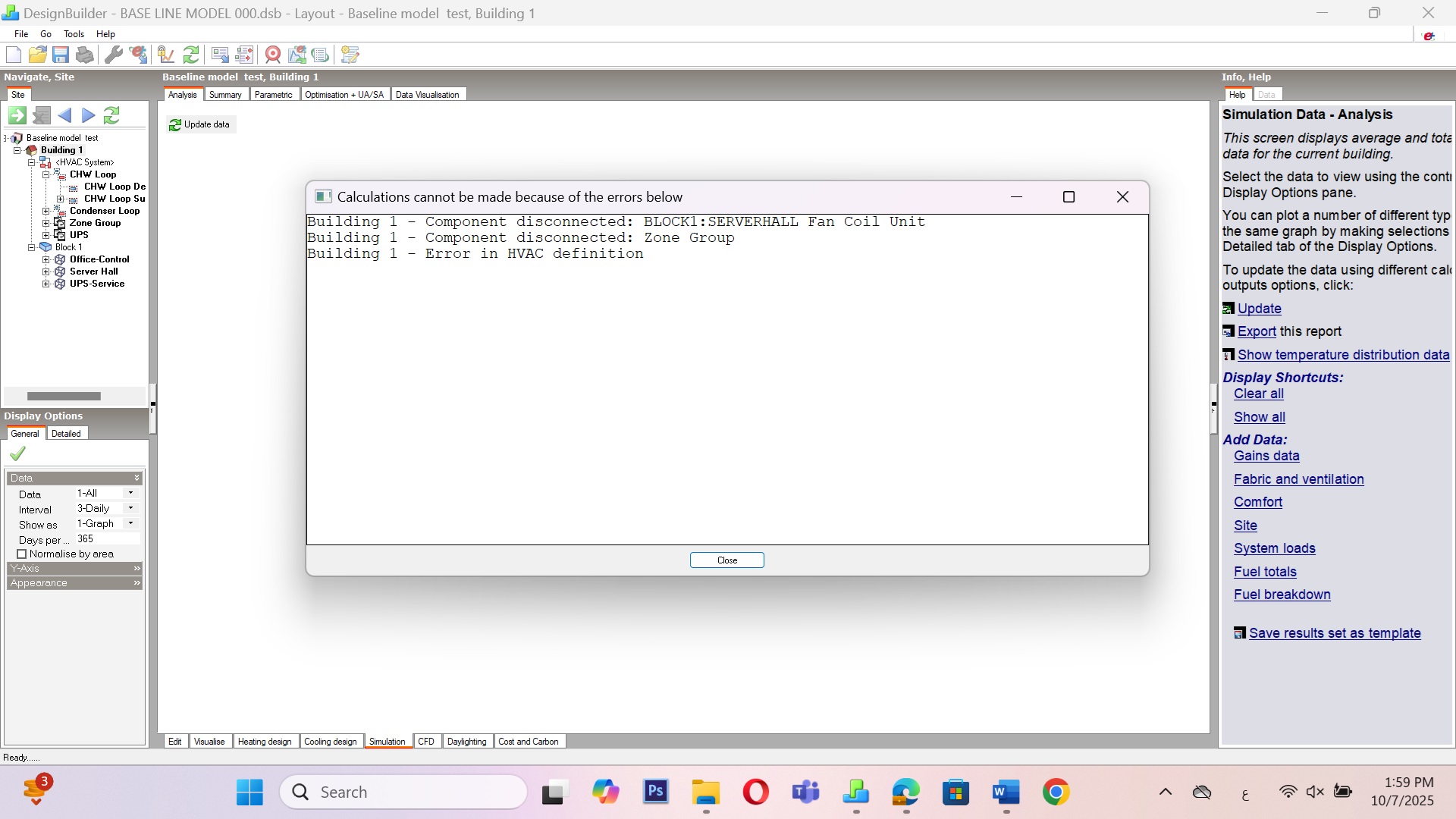1456x819 pixels.
Task: Click the navigator horizontal scrollbar thumb
Action: [64, 397]
